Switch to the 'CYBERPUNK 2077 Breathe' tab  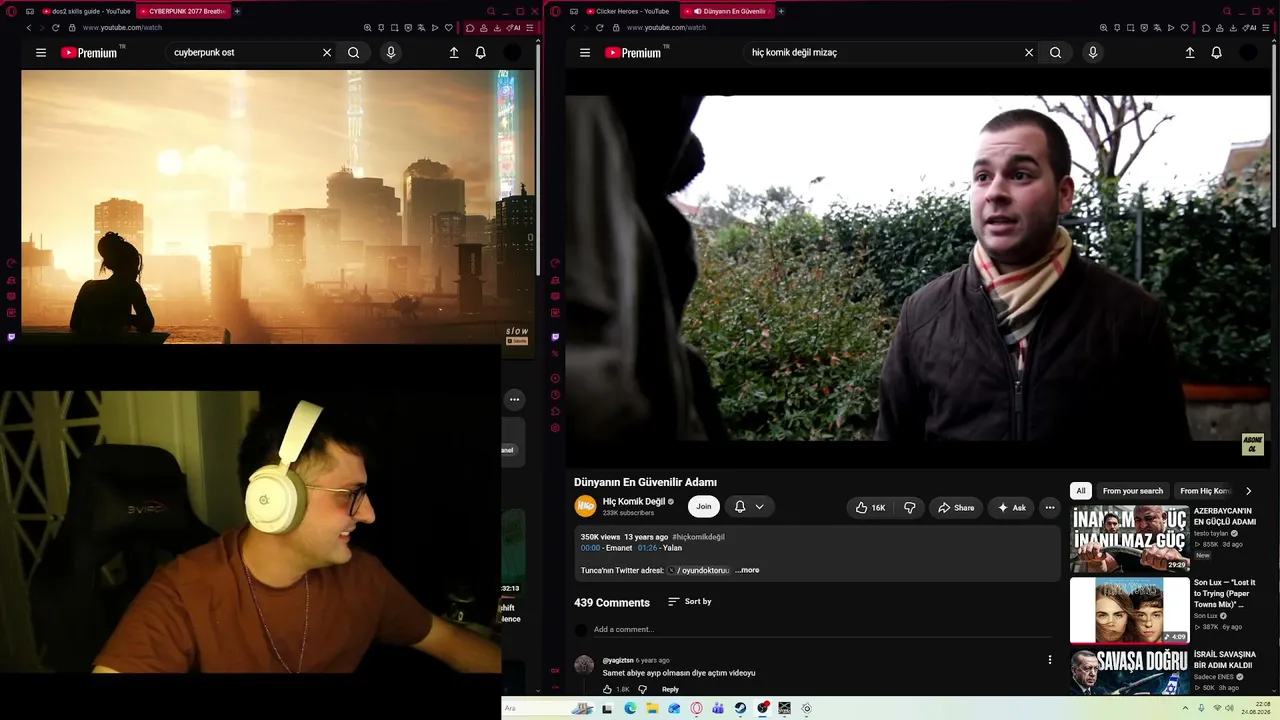coord(182,11)
